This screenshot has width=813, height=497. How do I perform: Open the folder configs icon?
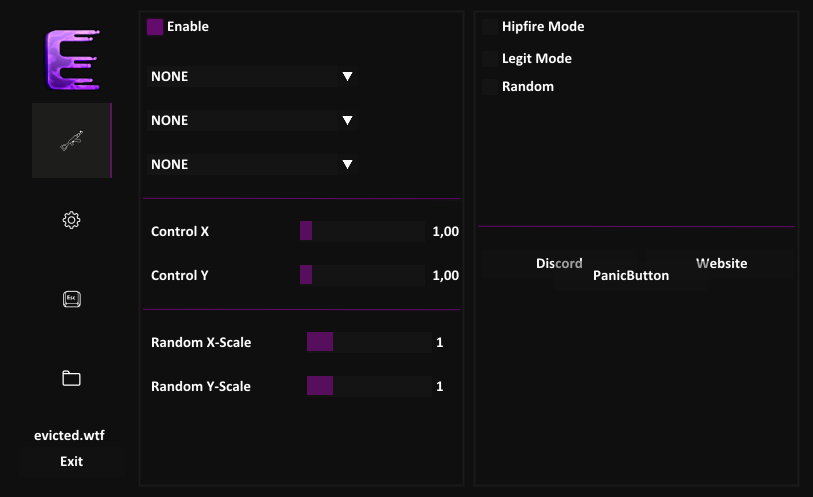point(71,378)
